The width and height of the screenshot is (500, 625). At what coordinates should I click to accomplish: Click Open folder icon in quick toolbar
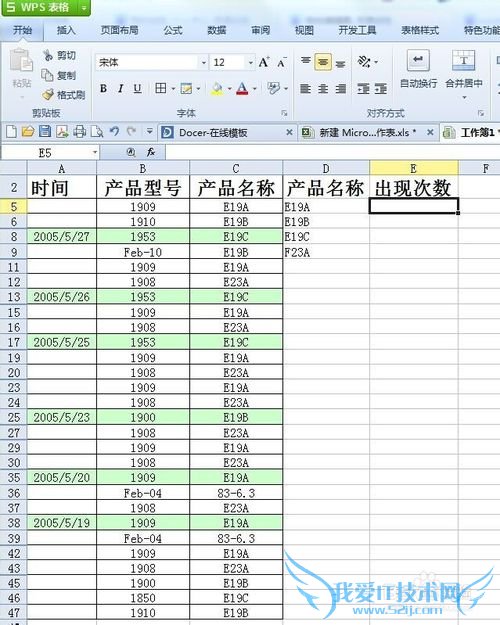[x=28, y=132]
